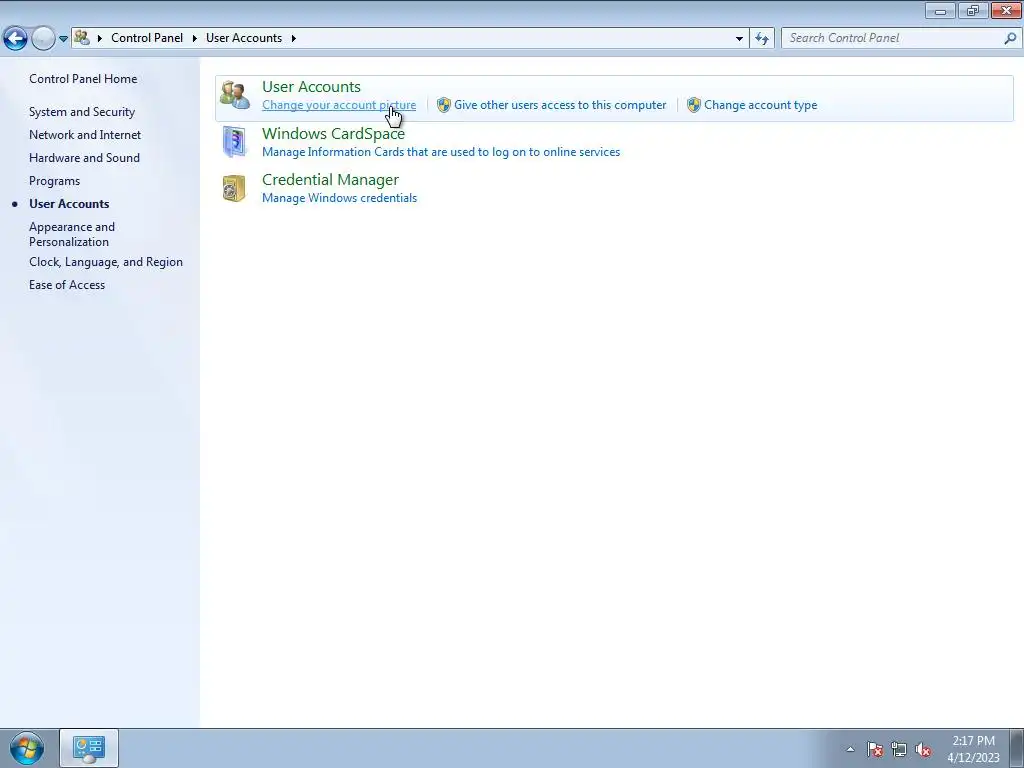Screen dimensions: 1024x768
Task: Click Manage Information Cards link
Action: 441,152
